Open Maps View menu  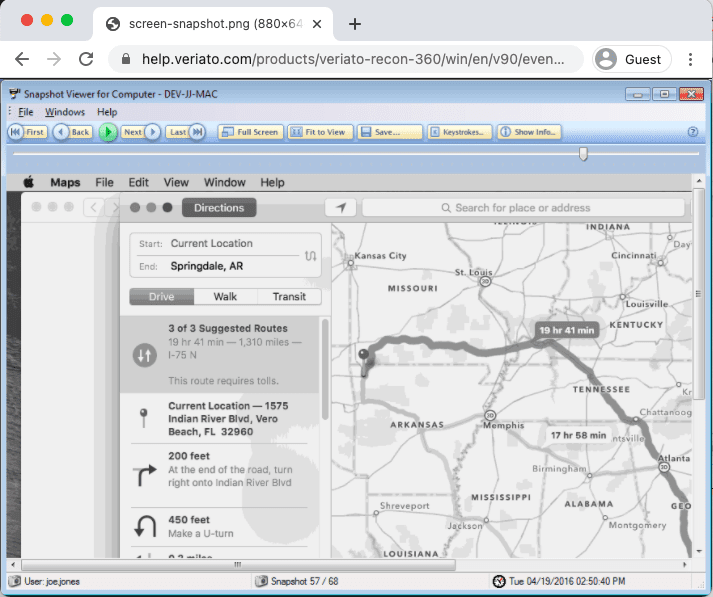coord(176,182)
